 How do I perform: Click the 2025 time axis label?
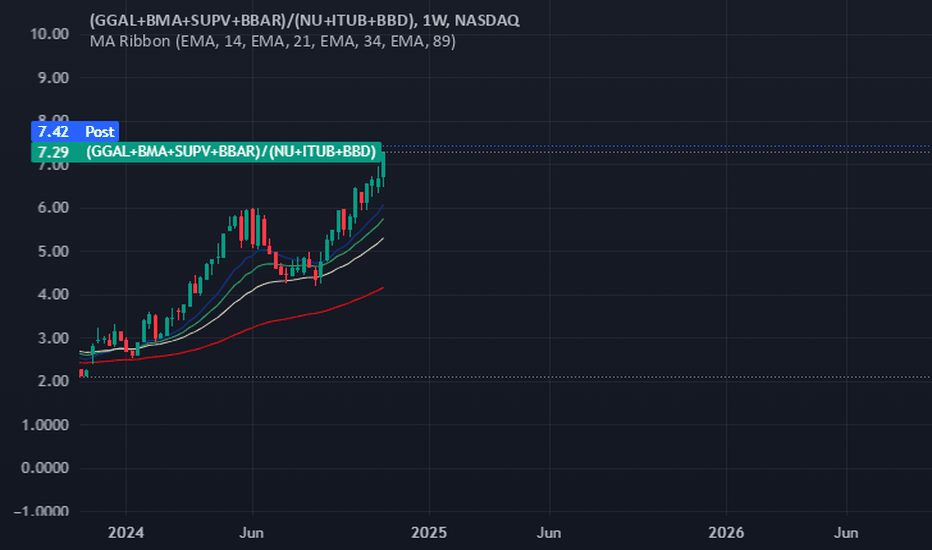[x=429, y=532]
